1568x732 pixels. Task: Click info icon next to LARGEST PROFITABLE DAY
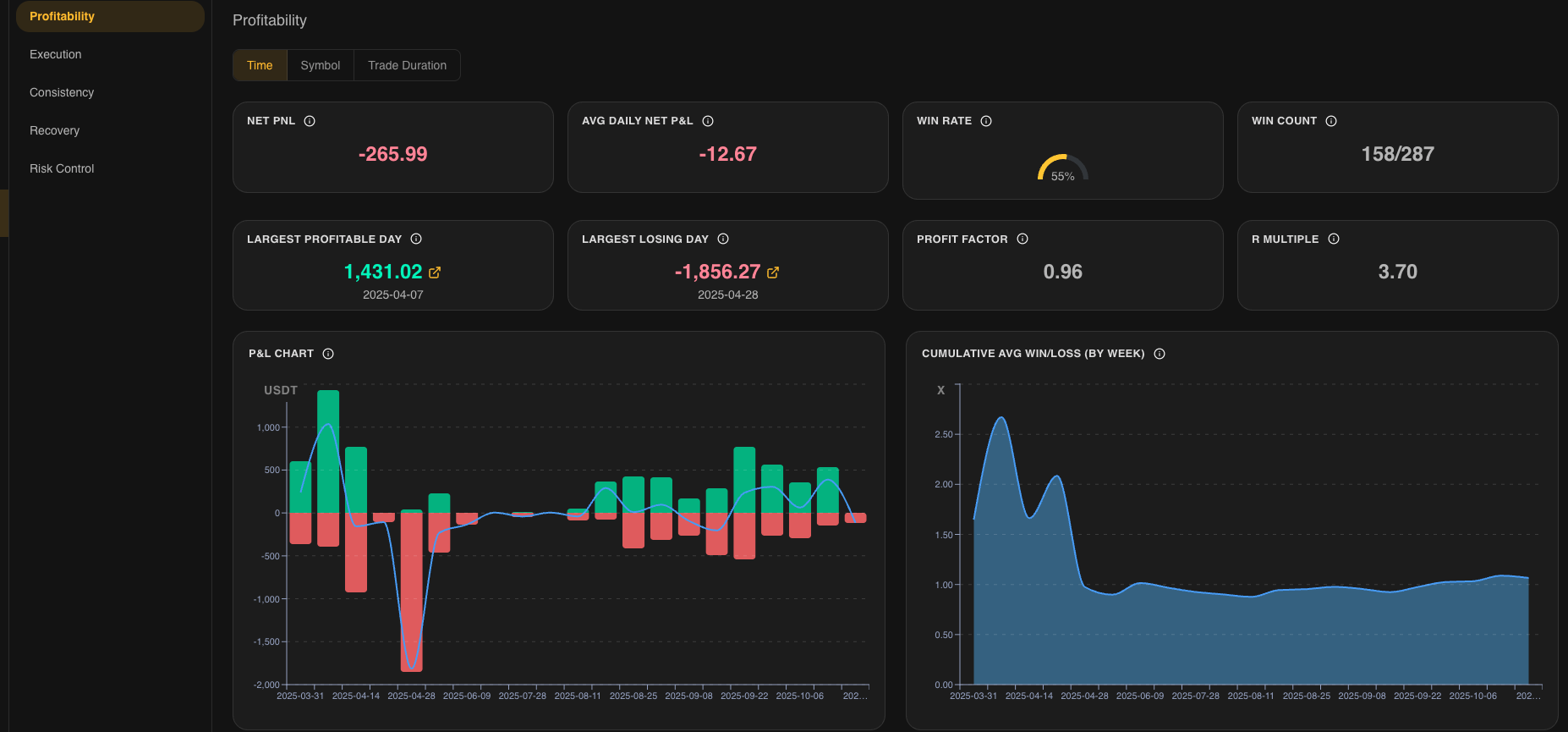point(416,239)
